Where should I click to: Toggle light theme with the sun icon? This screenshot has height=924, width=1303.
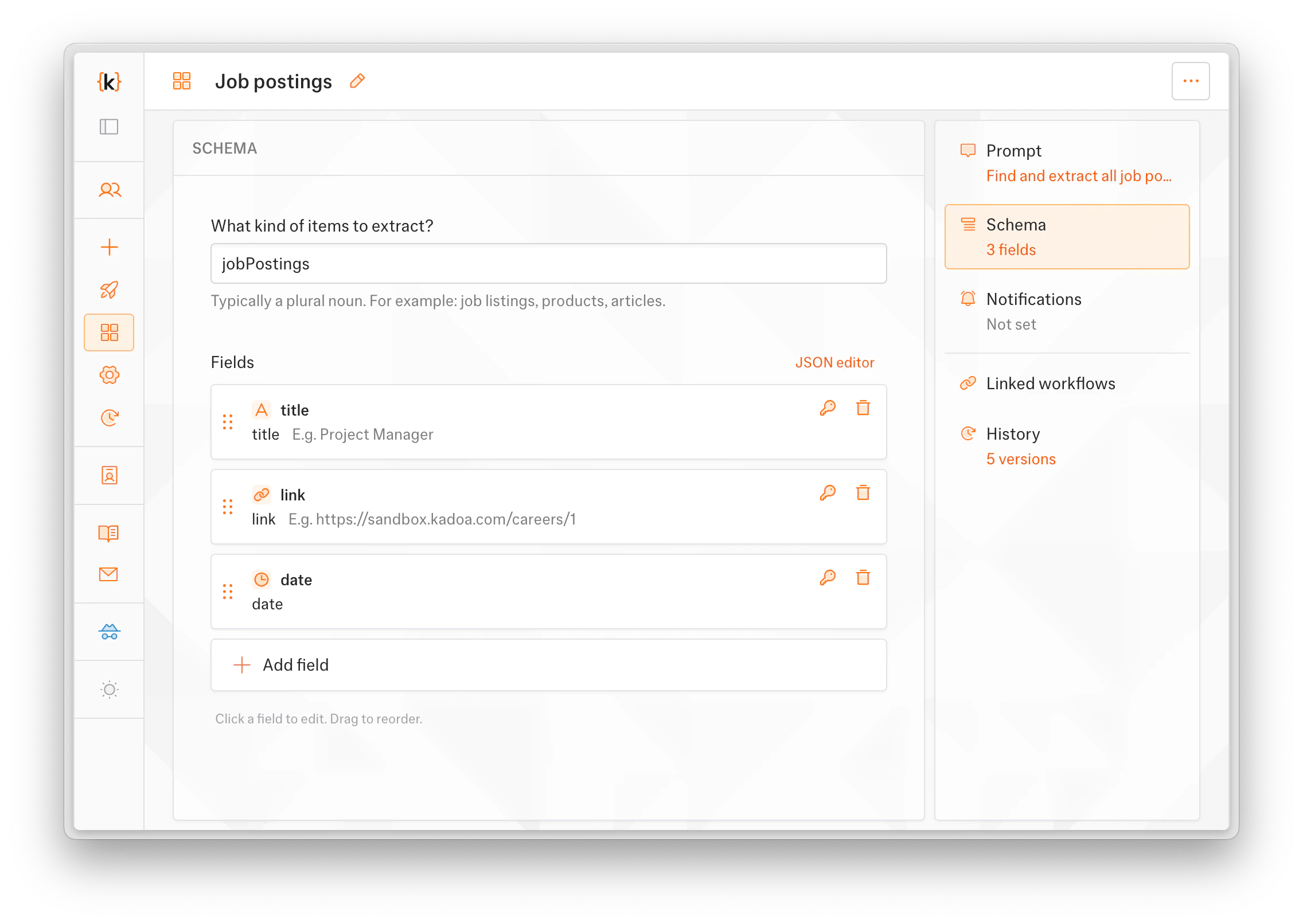pyautogui.click(x=109, y=690)
